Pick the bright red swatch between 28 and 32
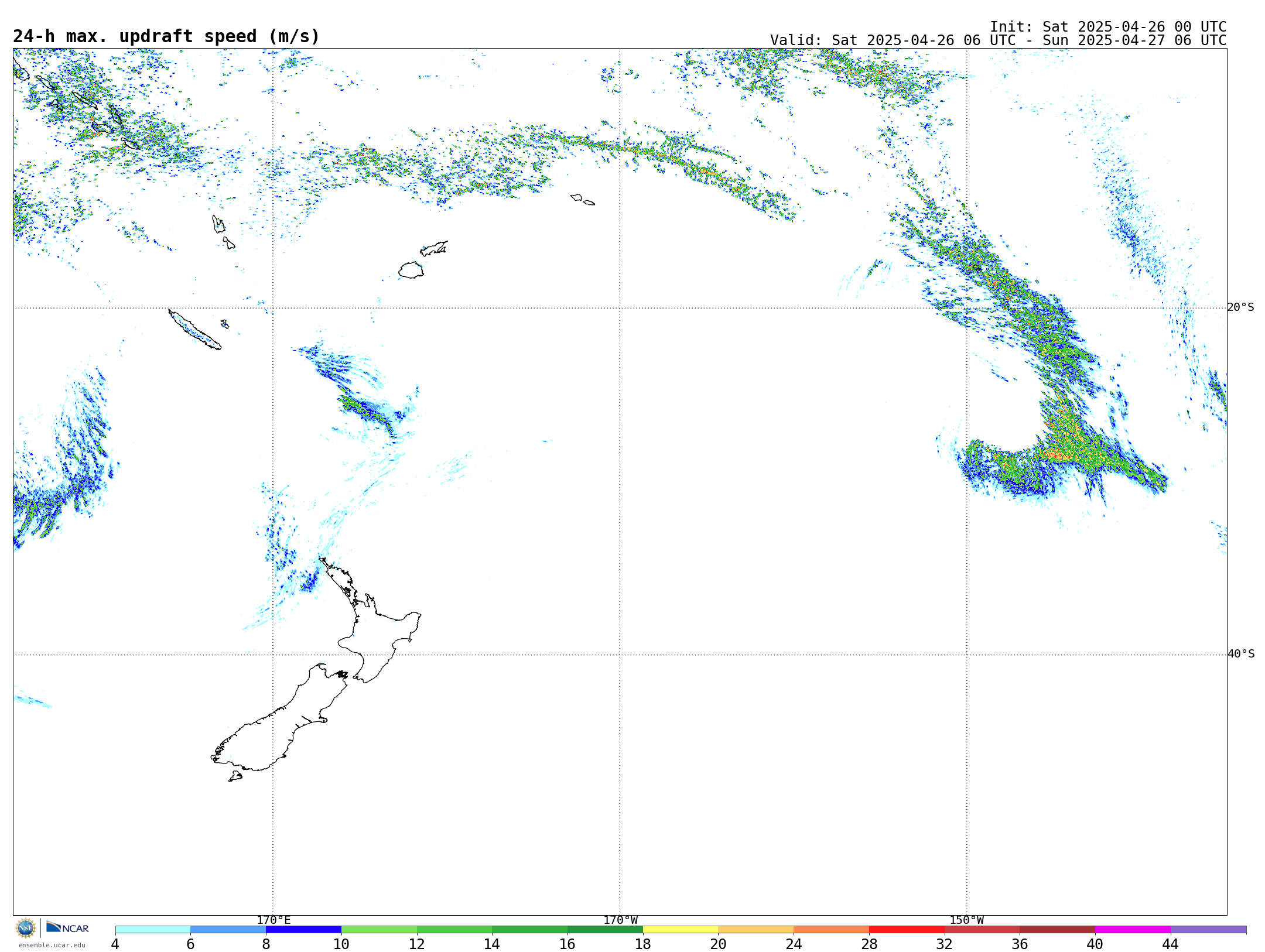This screenshot has width=1265, height=952. coord(907,930)
